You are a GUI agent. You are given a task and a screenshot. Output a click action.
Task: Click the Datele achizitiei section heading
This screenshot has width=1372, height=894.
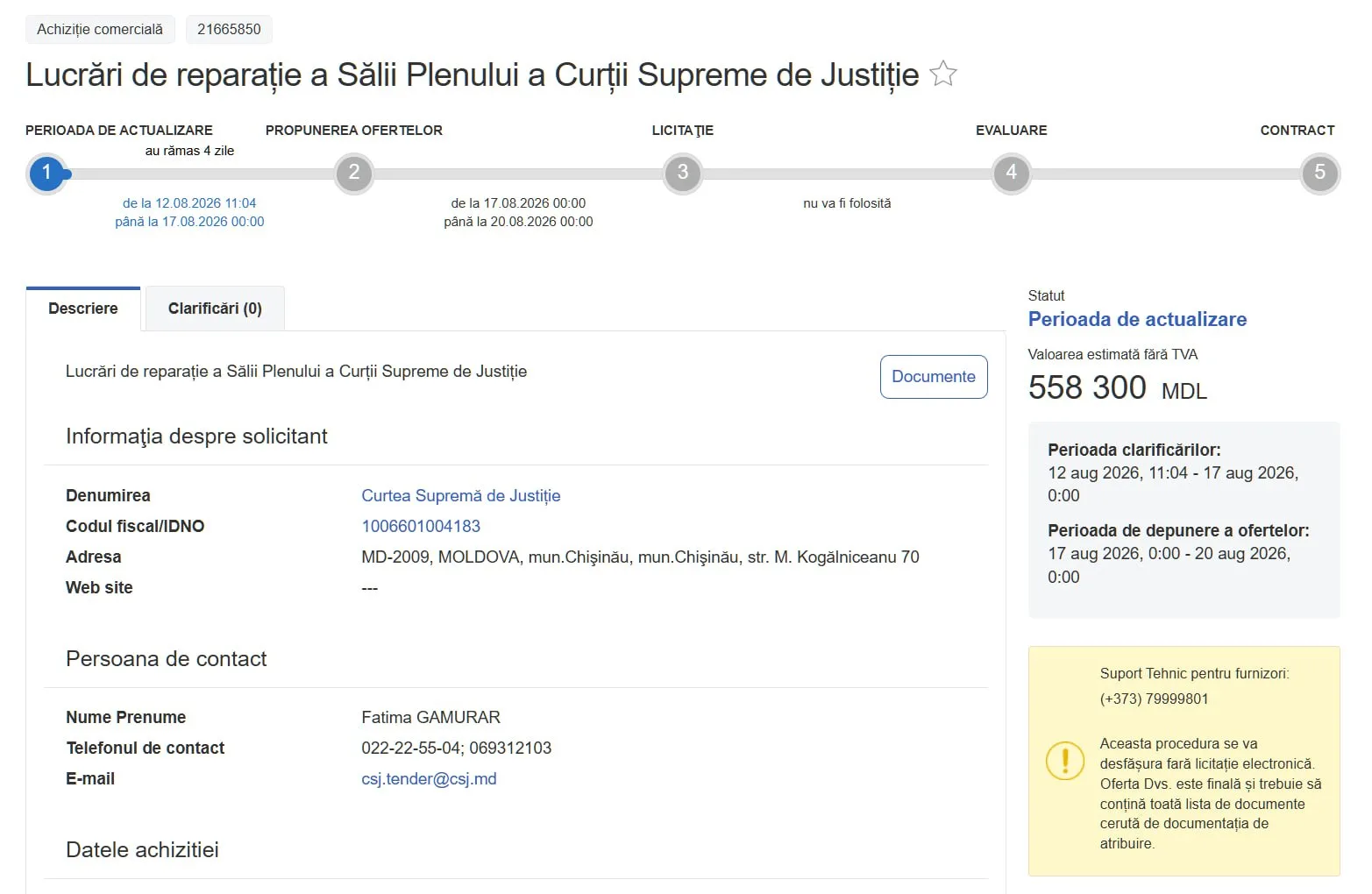click(142, 850)
